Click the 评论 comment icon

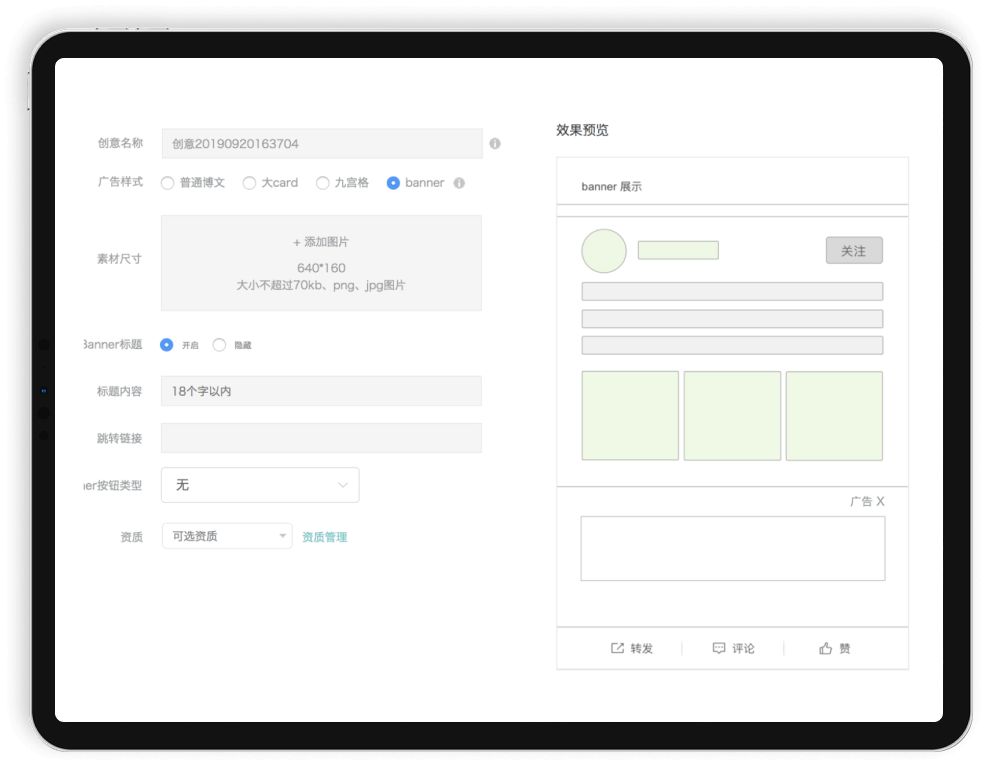point(719,648)
